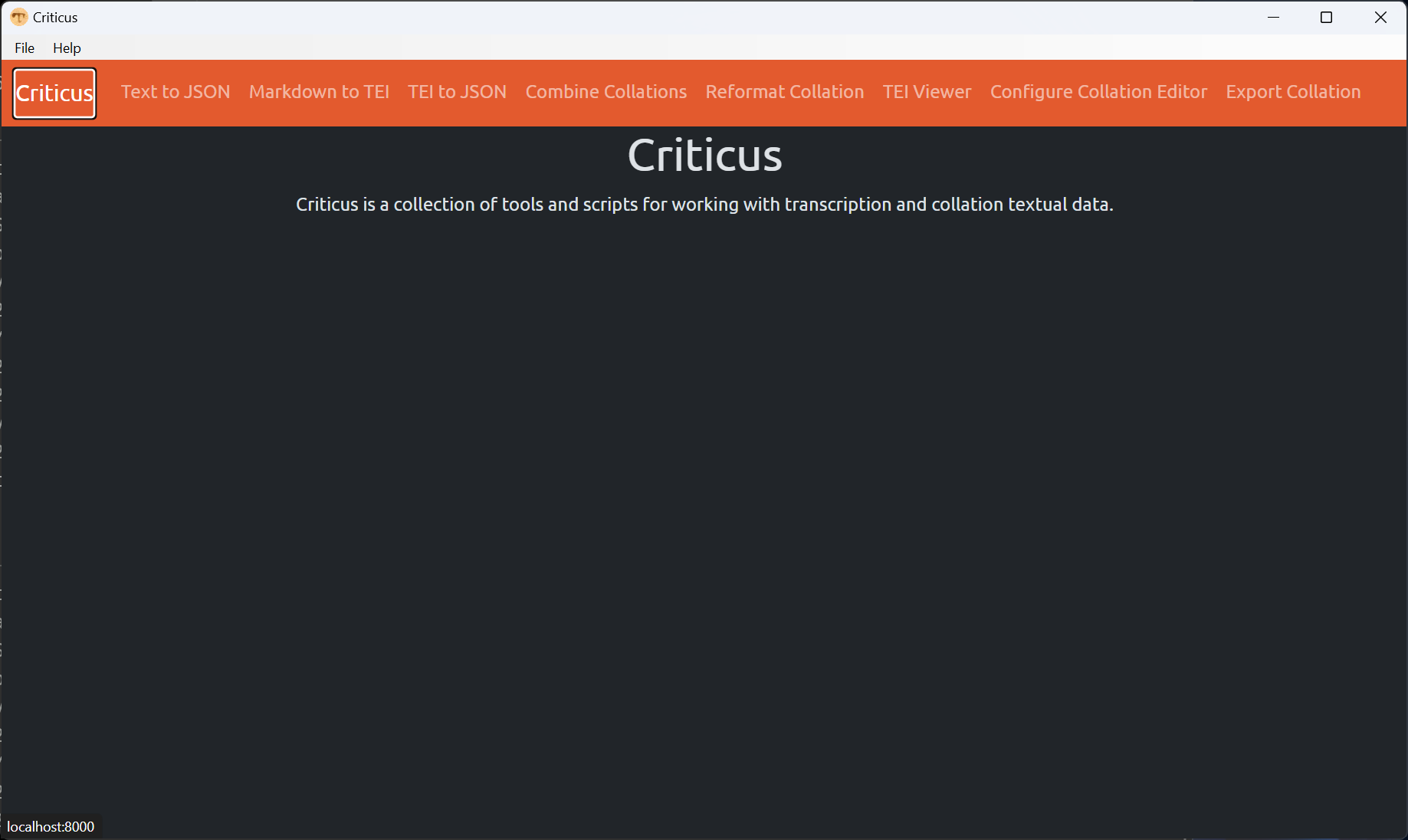Click the large Criticus heading

click(x=704, y=156)
